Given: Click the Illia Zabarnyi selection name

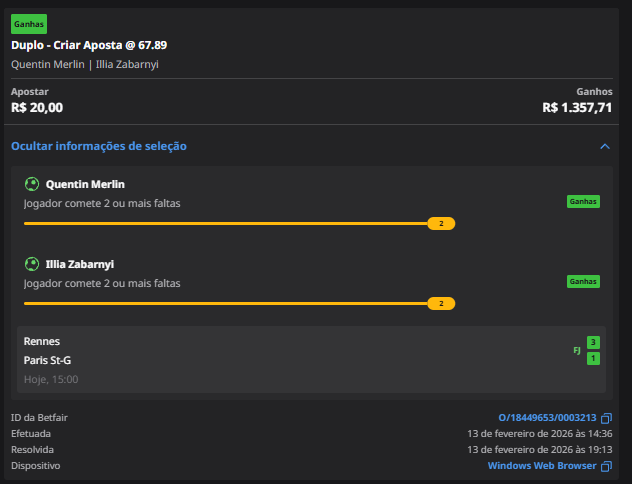Looking at the screenshot, I should [x=80, y=264].
